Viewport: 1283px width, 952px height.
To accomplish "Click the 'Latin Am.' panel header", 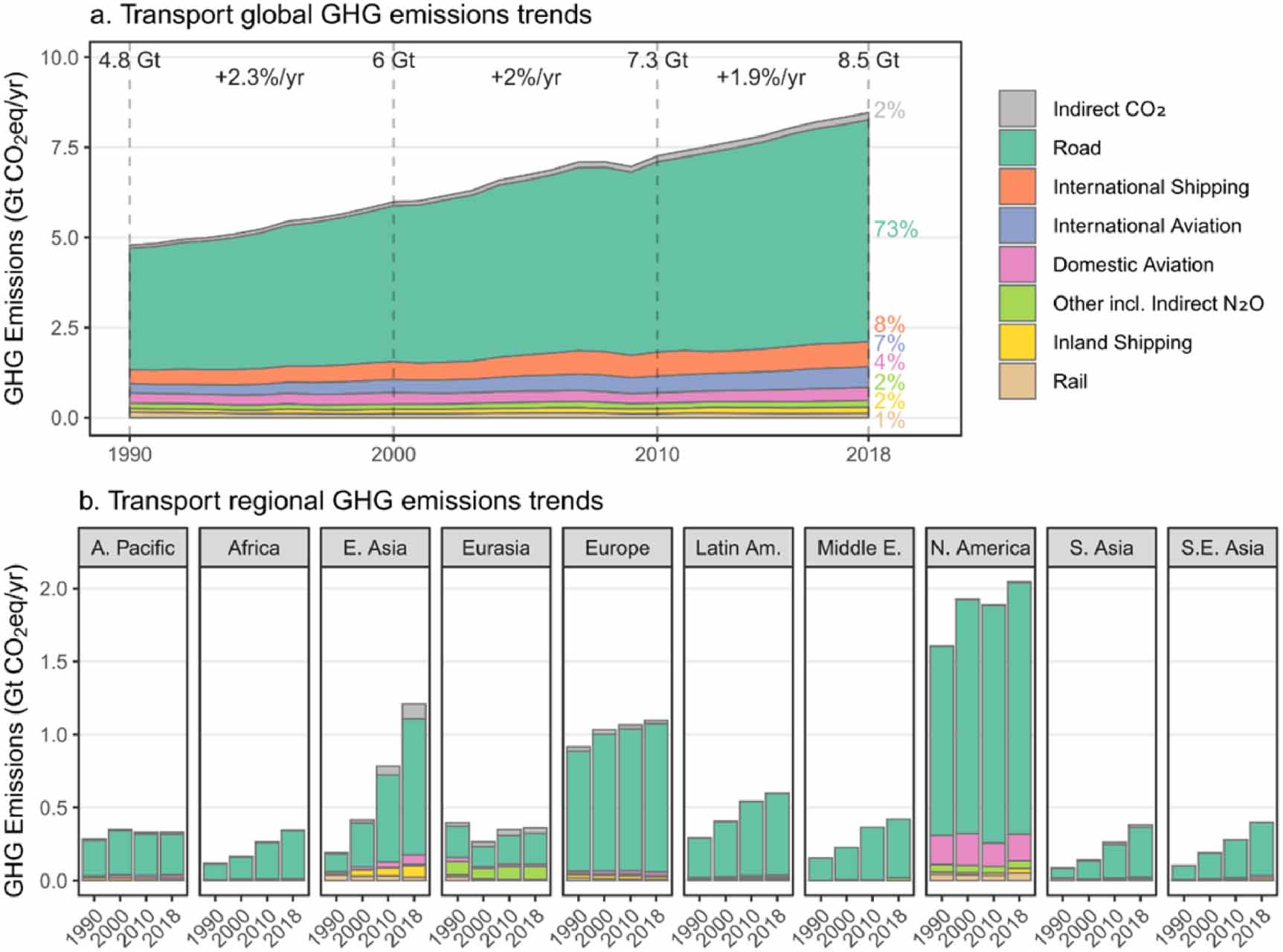I will click(x=739, y=548).
